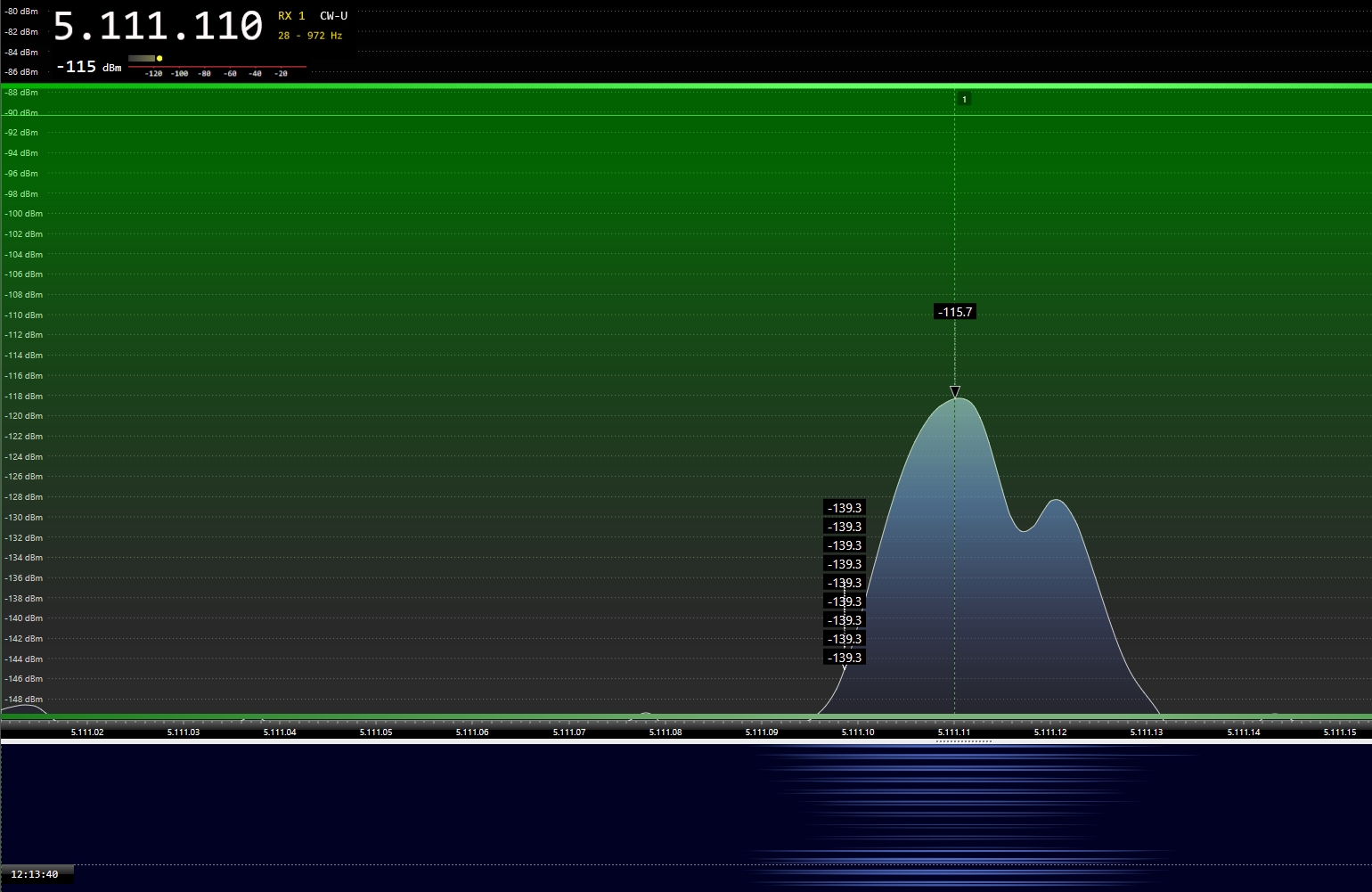1372x892 pixels.
Task: Select the RX 1 receiver label
Action: pos(291,16)
